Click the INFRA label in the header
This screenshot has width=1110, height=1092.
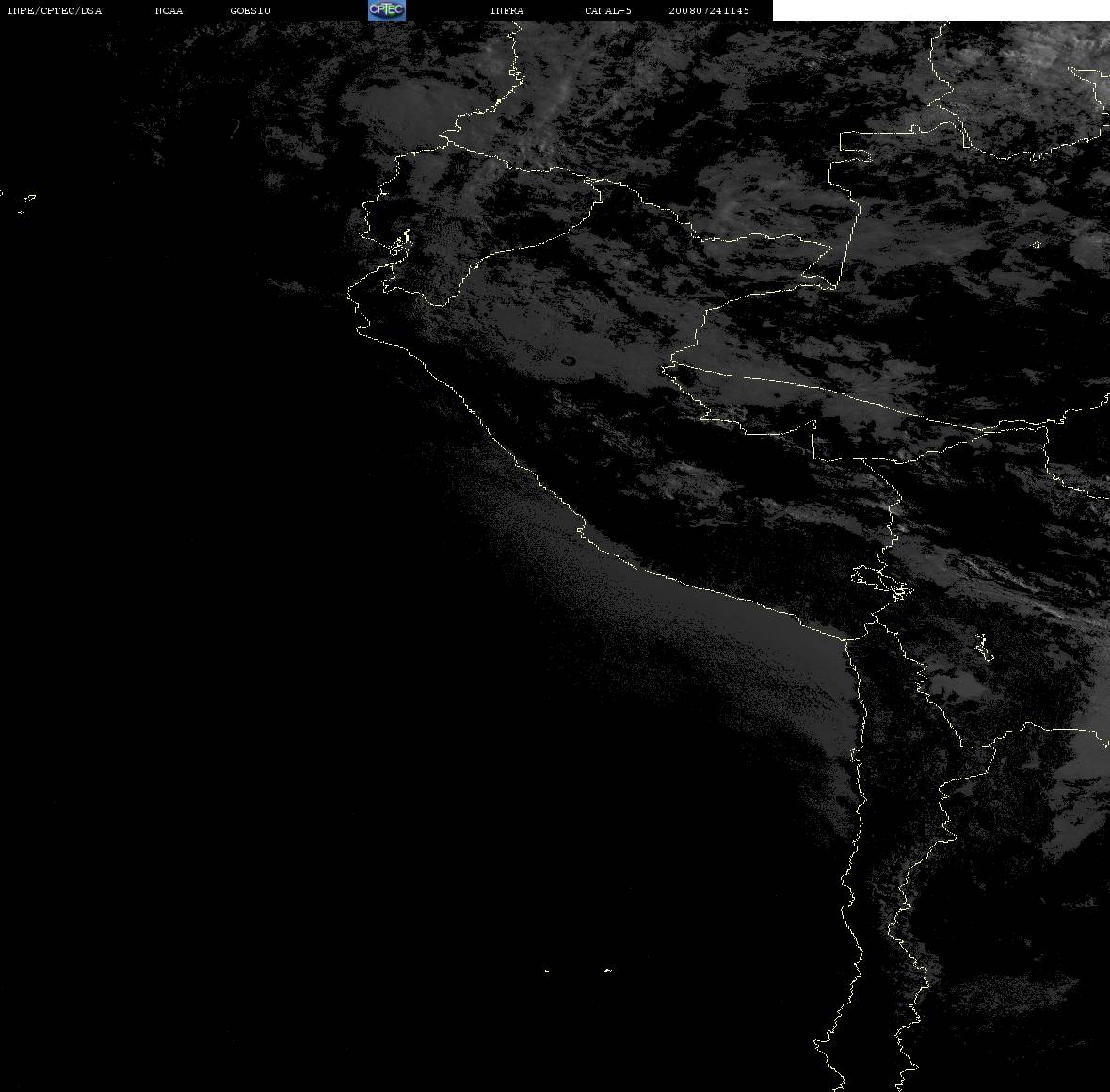[x=507, y=10]
